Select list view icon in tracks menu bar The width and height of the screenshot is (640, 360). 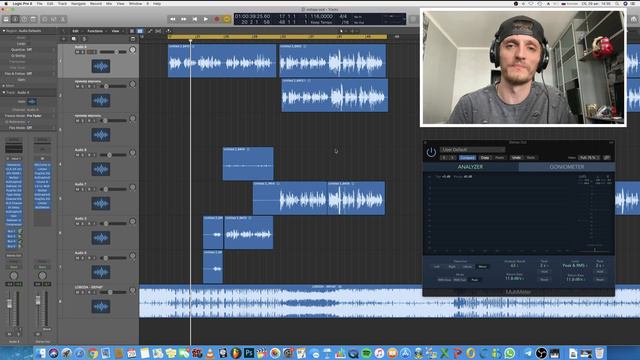132,31
